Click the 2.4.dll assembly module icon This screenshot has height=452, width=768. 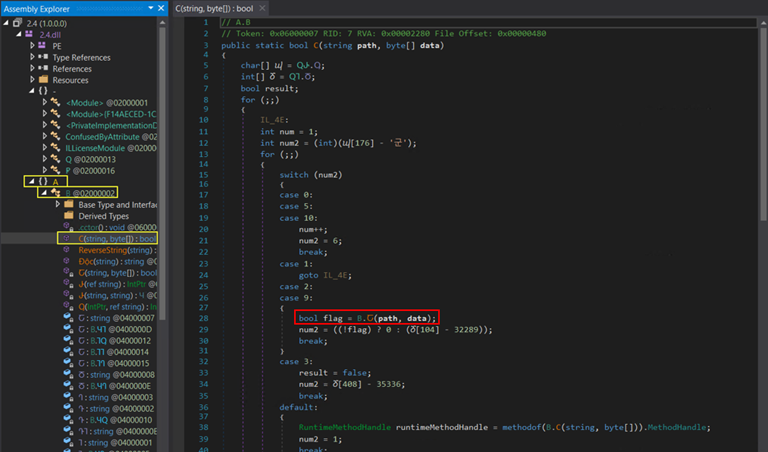click(29, 33)
